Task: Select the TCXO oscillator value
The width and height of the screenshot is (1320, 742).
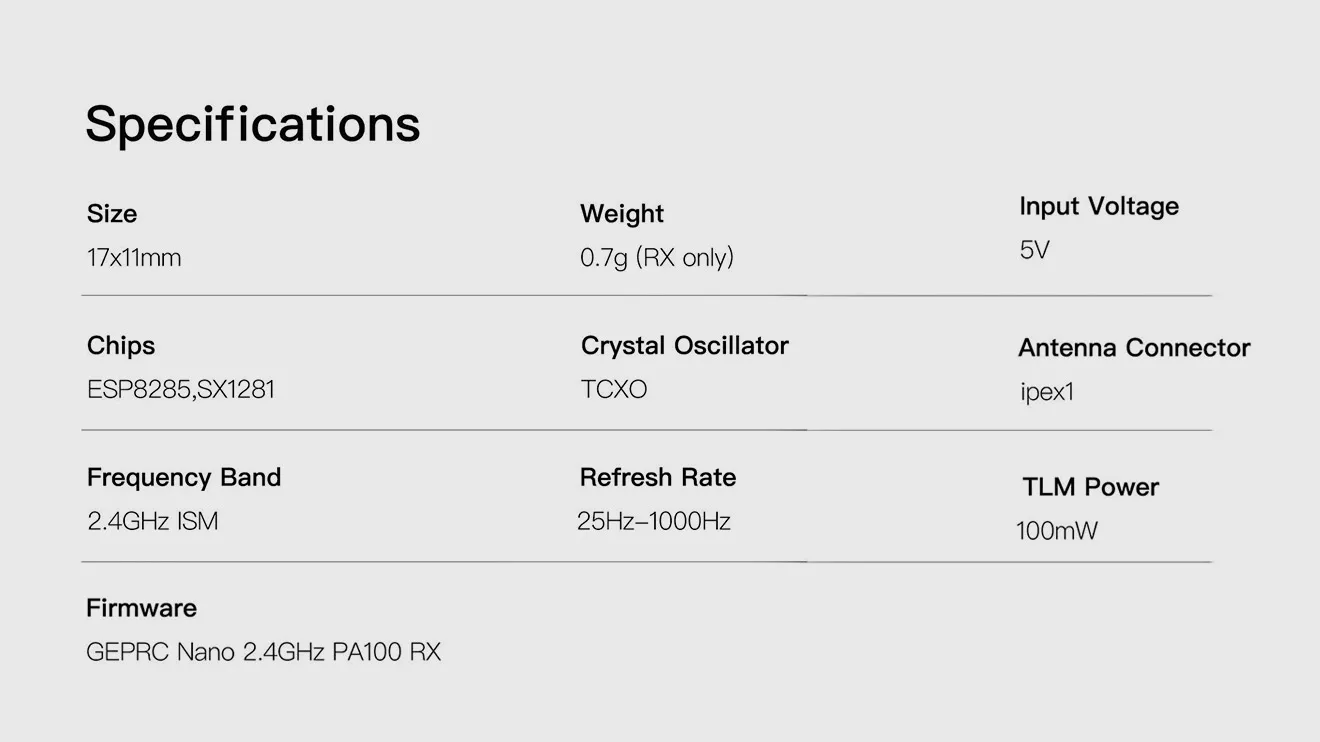Action: 614,389
